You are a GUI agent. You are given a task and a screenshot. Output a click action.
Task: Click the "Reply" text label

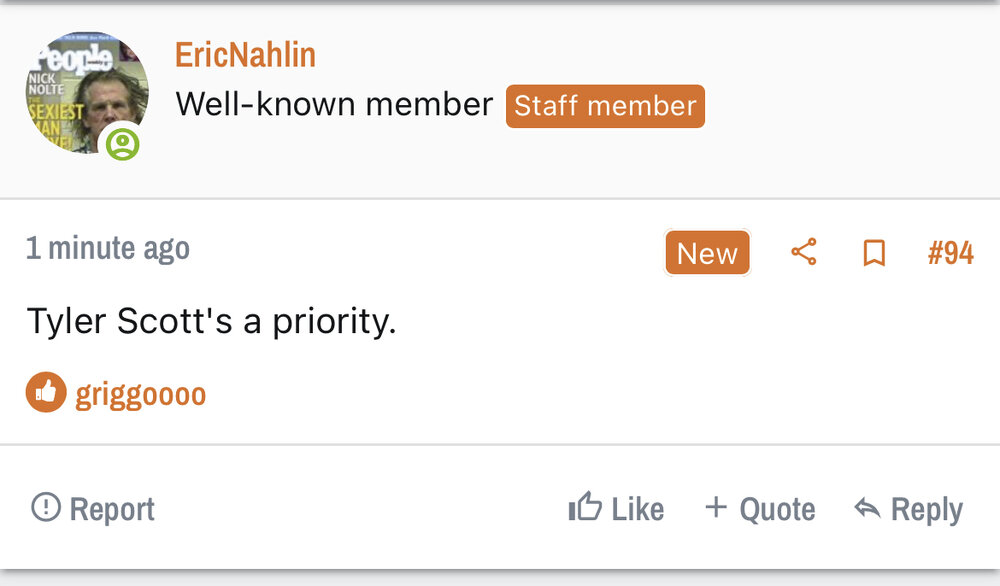(926, 509)
